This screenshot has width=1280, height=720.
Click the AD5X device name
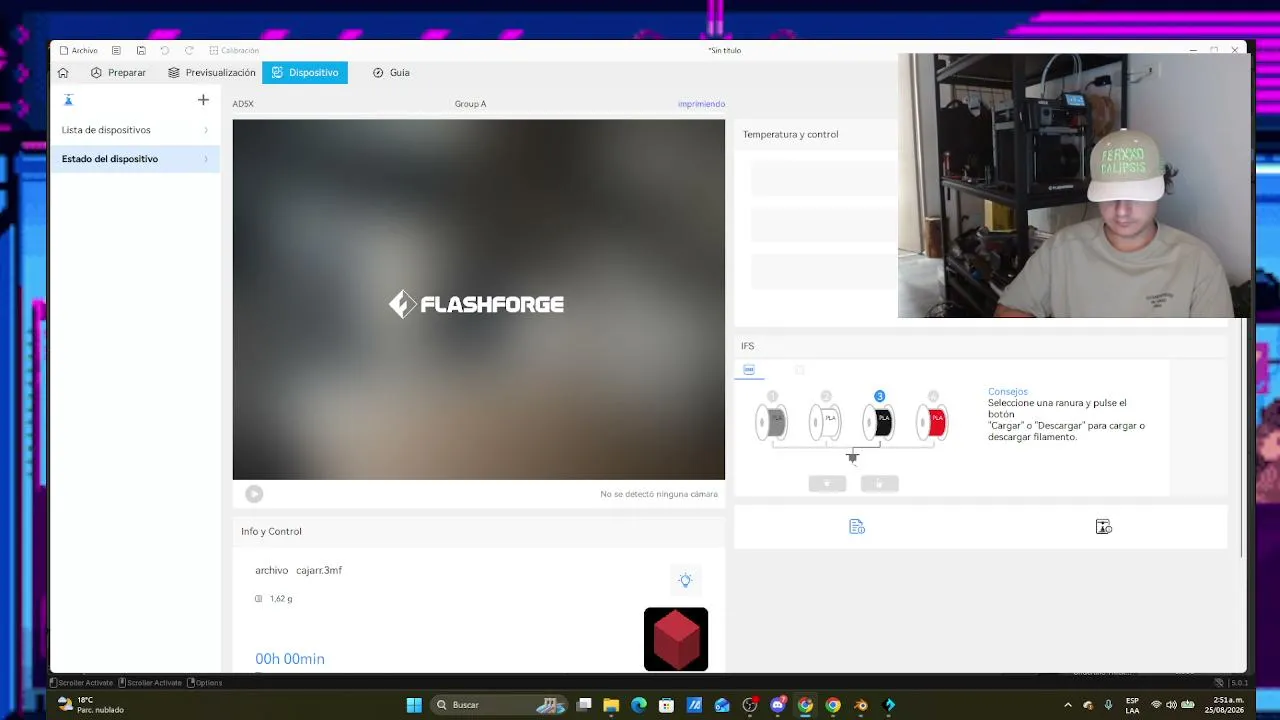(x=243, y=104)
